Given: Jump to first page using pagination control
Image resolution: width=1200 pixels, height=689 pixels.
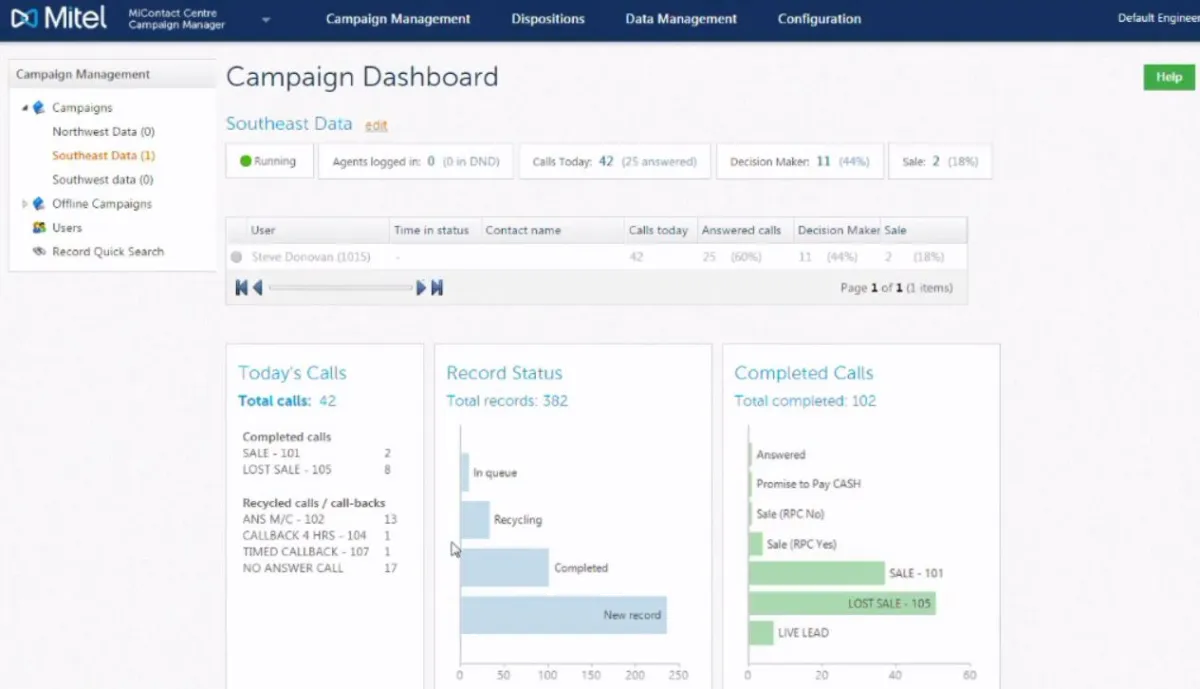Looking at the screenshot, I should [240, 287].
